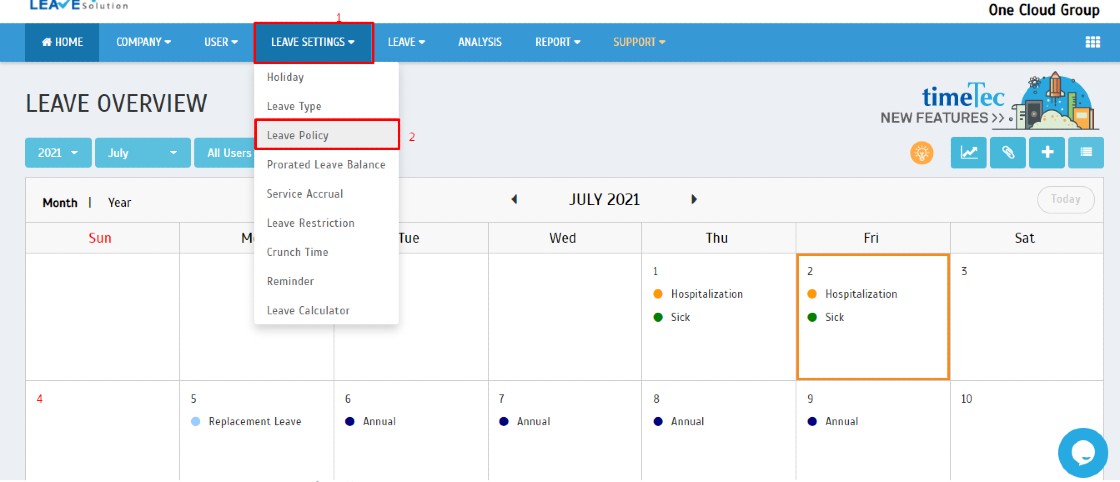The height and width of the screenshot is (482, 1120).
Task: Click the JULY 2021 calendar heading
Action: point(604,200)
